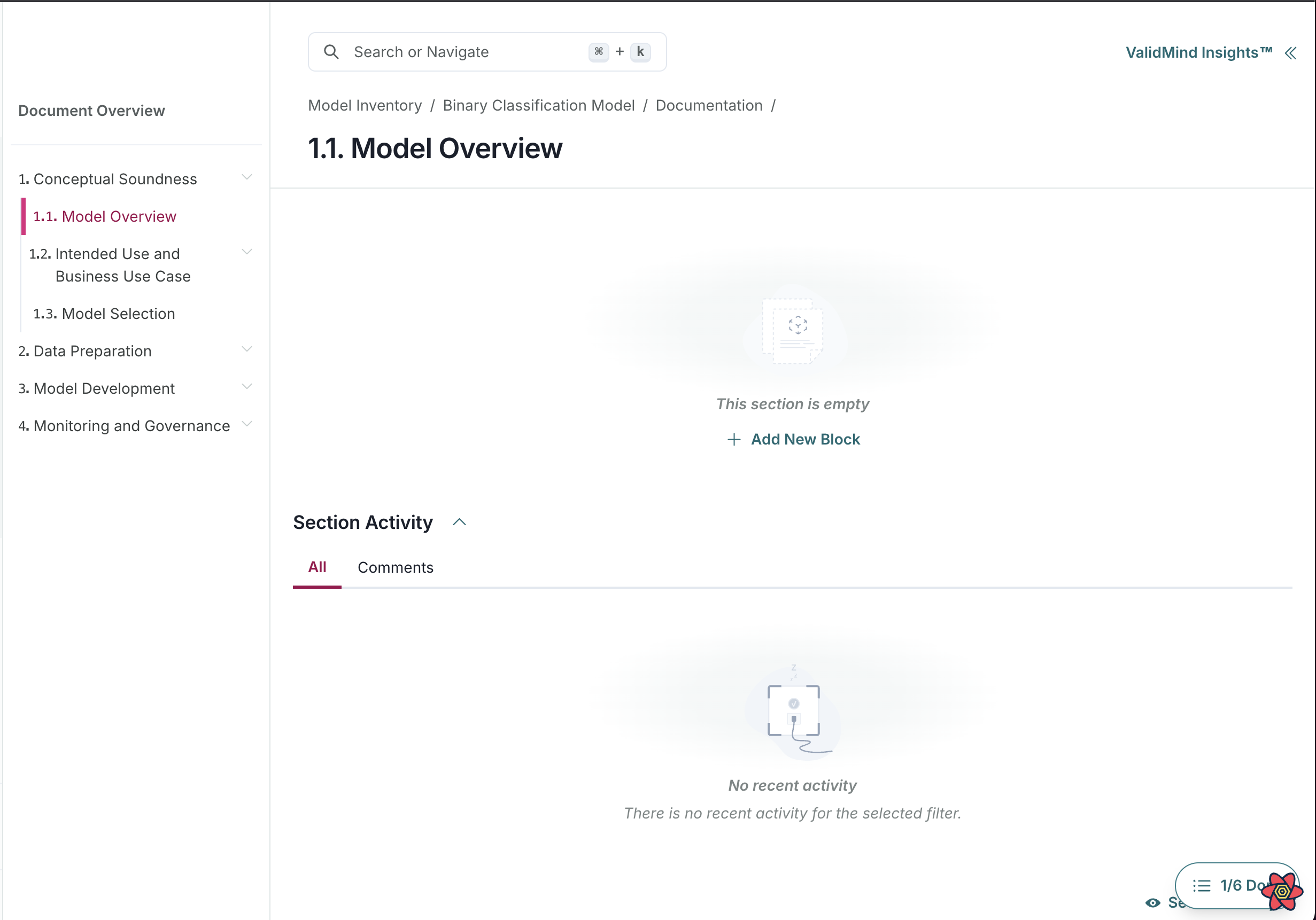Collapse panel using the double-chevron icon
This screenshot has height=920, width=1316.
pos(1291,53)
